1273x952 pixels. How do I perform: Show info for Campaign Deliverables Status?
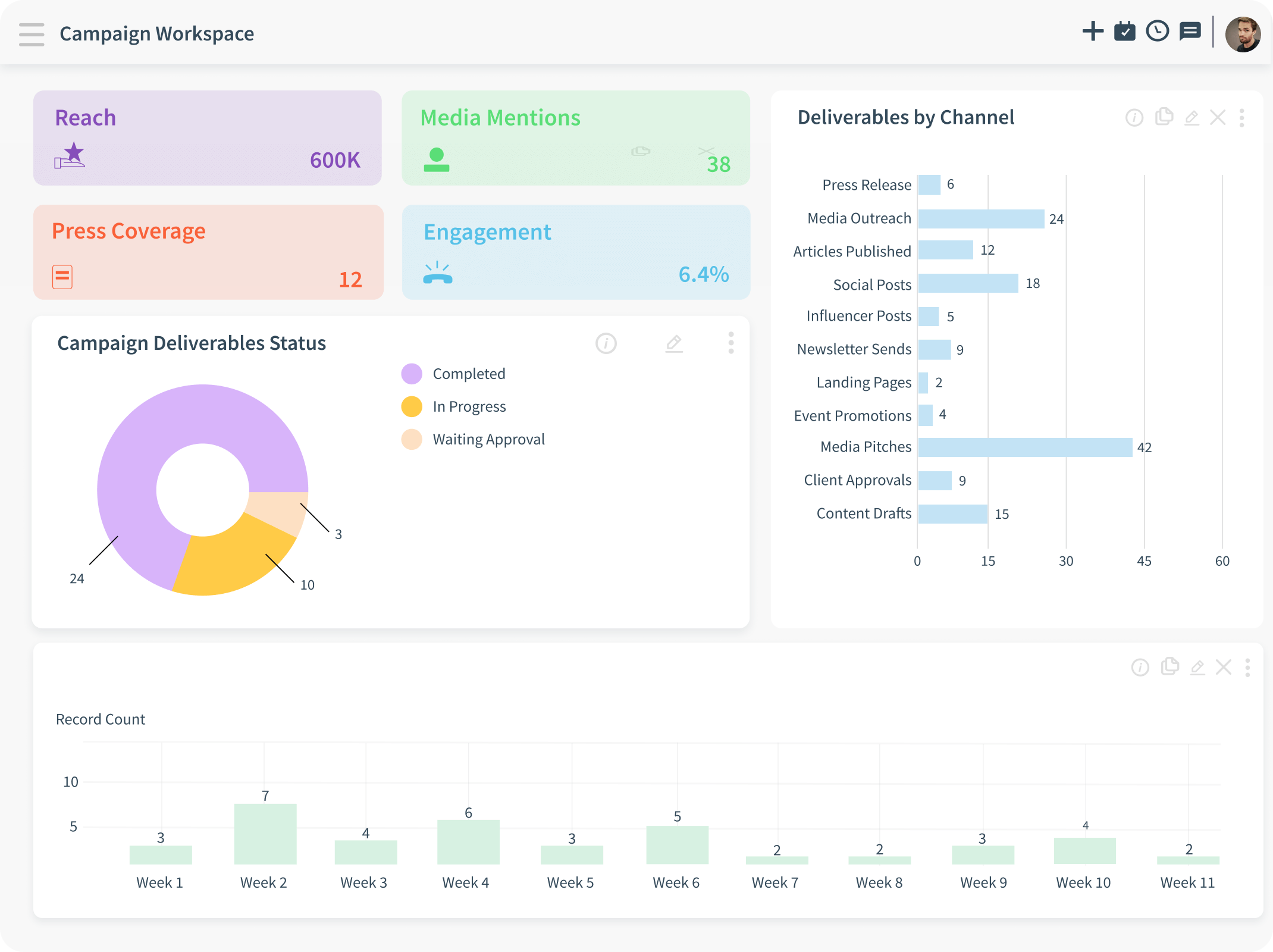click(x=606, y=343)
